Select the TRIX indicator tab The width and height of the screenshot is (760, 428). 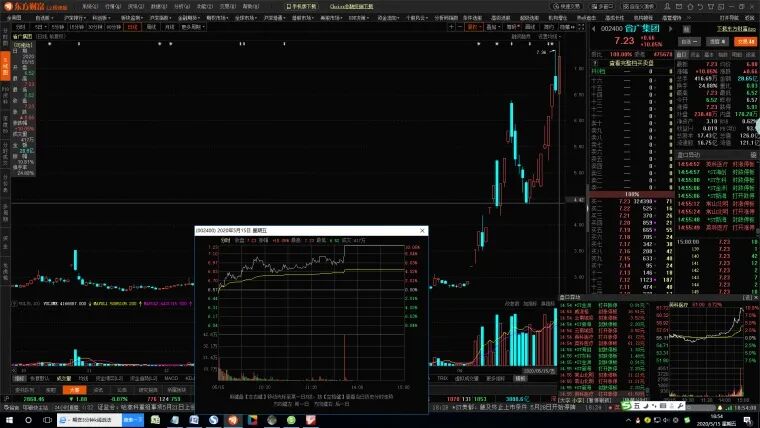(442, 378)
